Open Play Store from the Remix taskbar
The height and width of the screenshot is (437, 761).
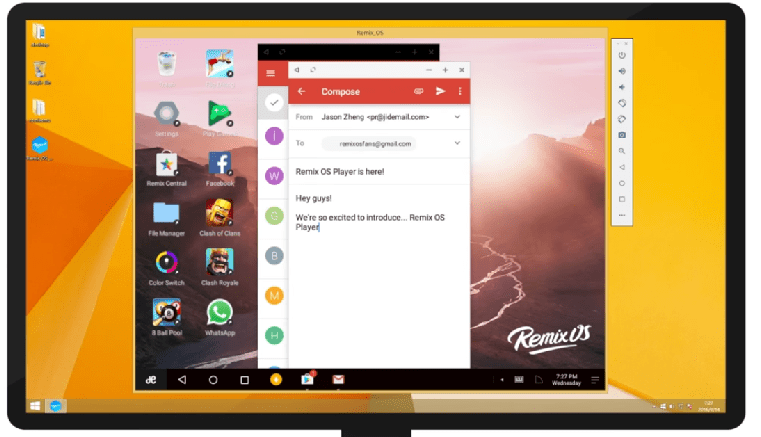[x=307, y=379]
